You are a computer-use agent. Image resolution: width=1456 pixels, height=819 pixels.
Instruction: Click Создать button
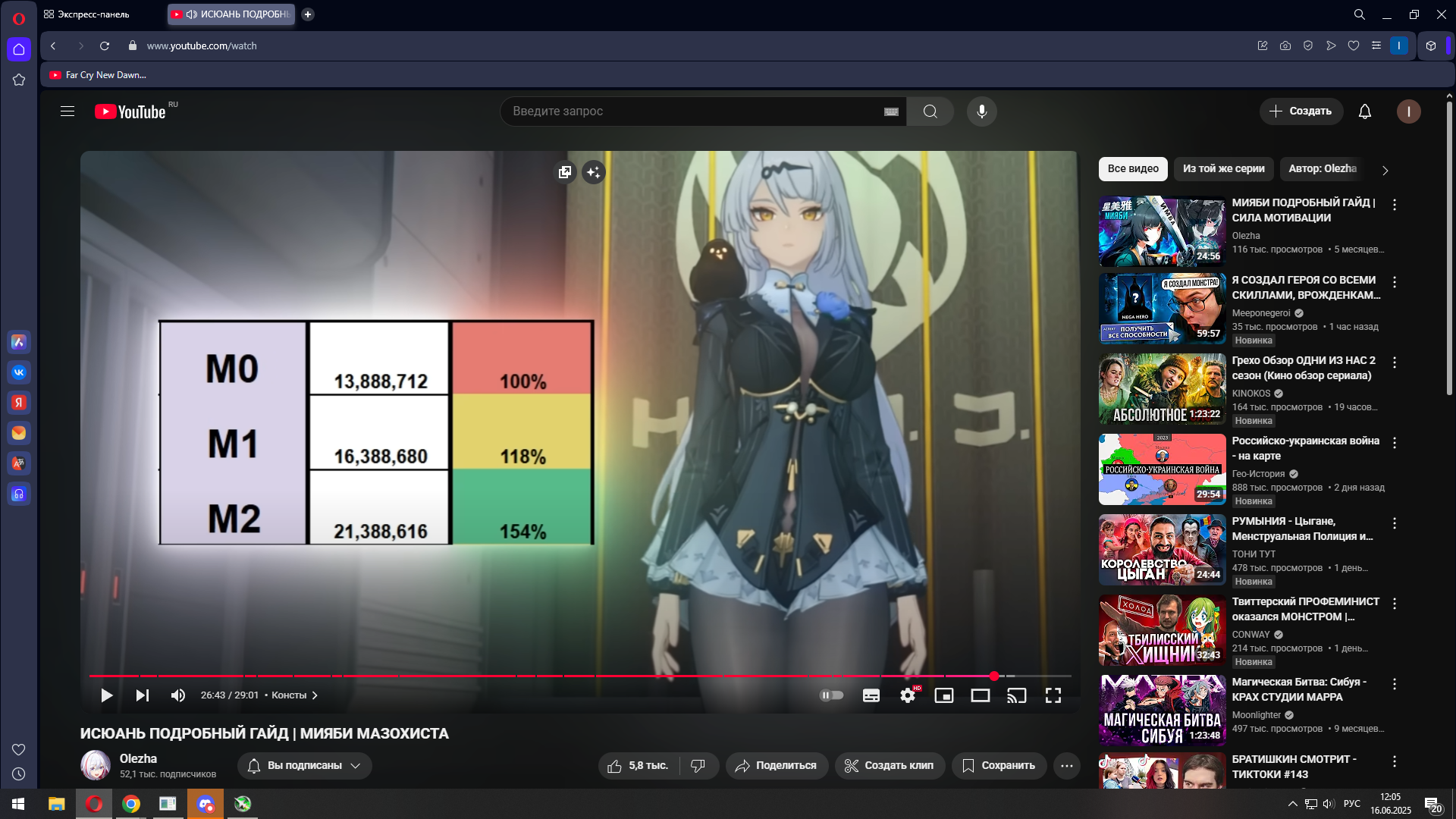(1301, 111)
